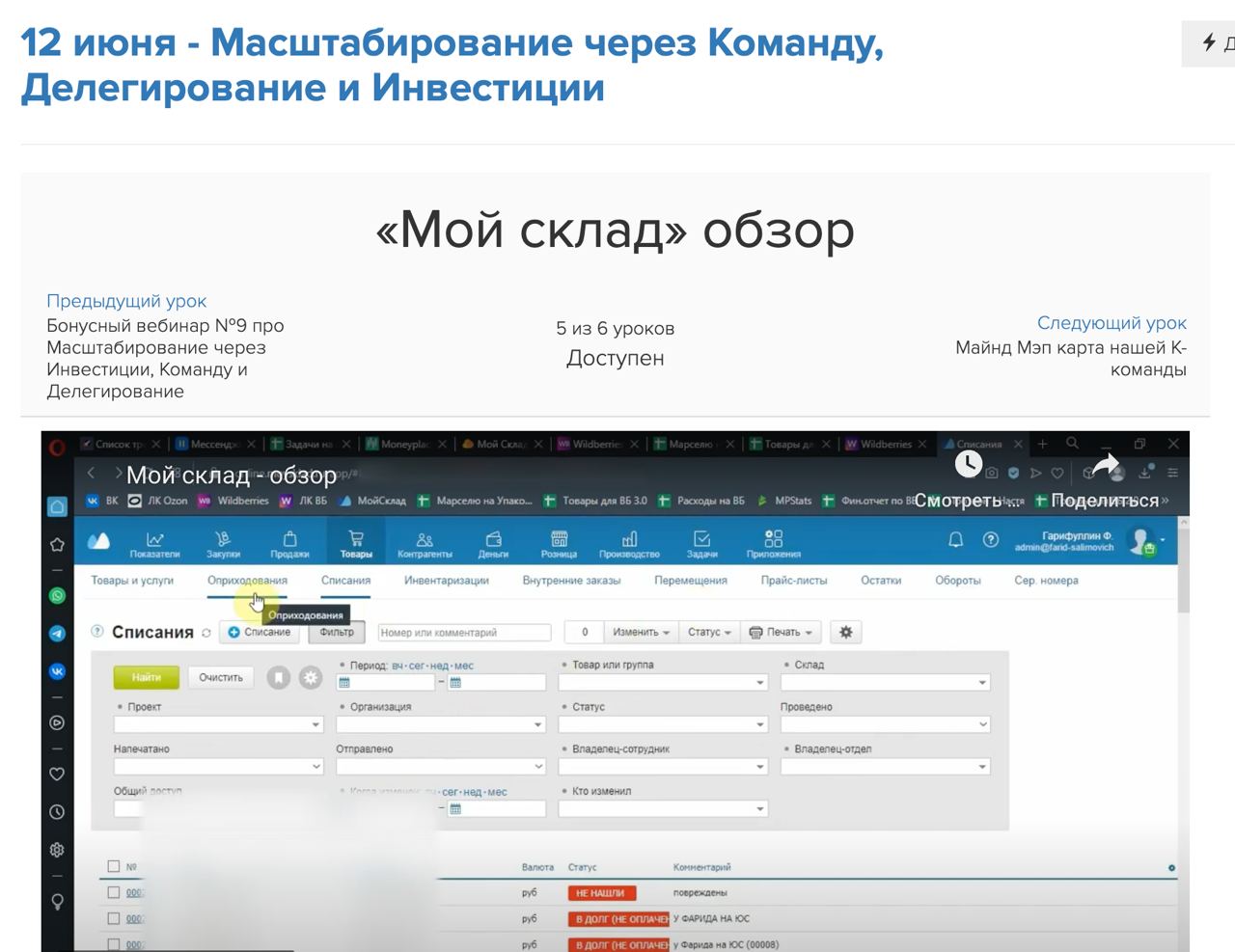
Task: Switch to Оприходования tab
Action: [x=247, y=581]
